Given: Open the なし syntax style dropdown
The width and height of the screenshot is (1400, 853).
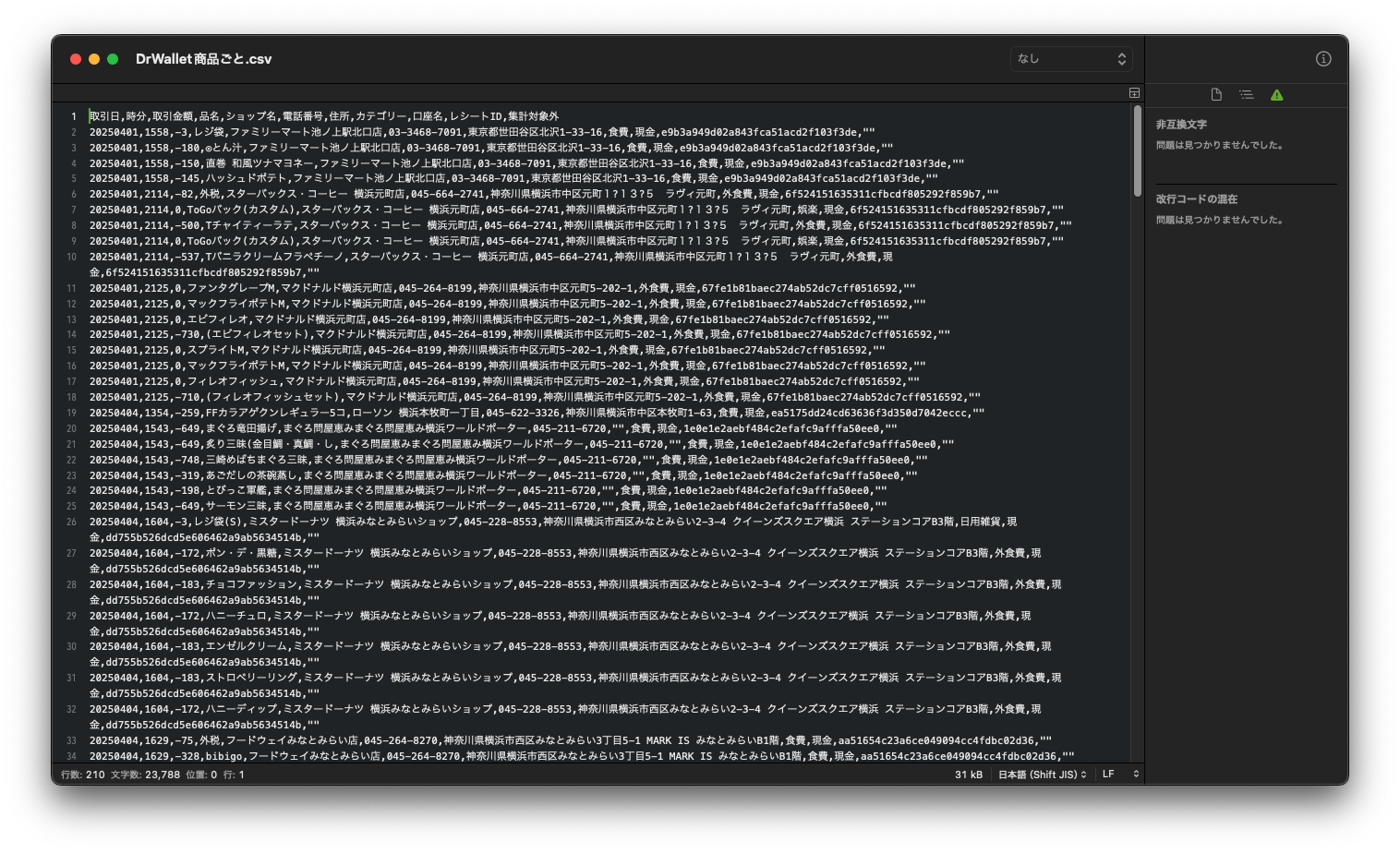Looking at the screenshot, I should tap(1070, 58).
